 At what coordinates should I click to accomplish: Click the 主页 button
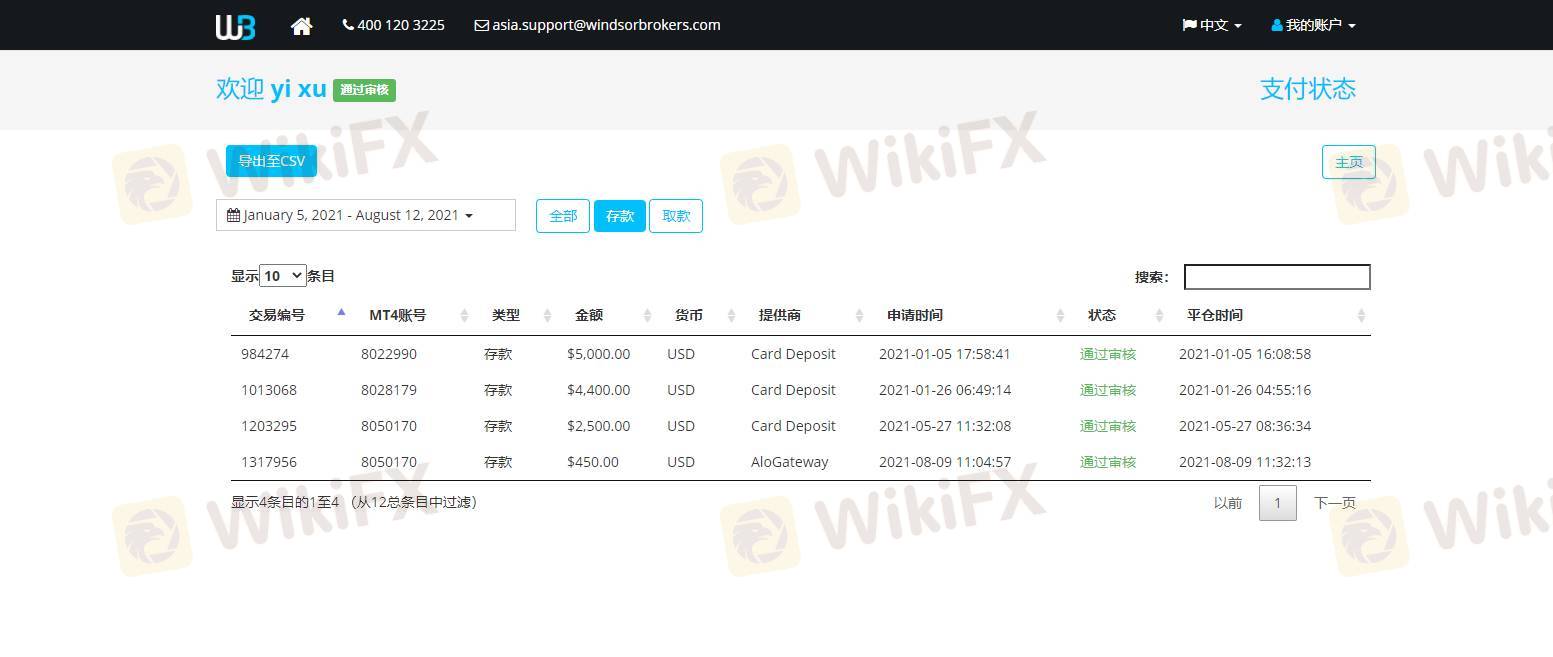tap(1348, 162)
